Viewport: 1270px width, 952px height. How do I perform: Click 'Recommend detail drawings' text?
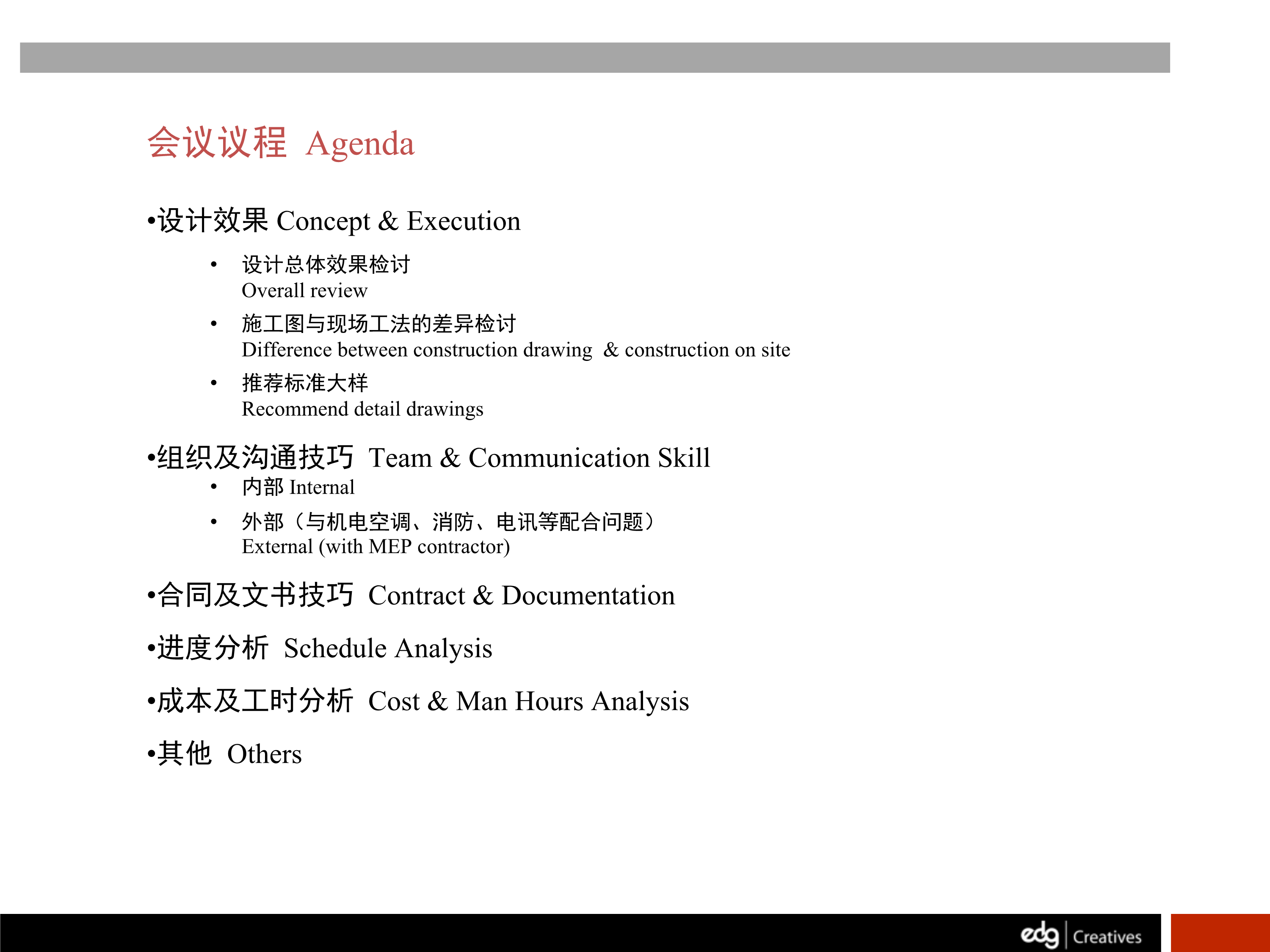pos(362,409)
